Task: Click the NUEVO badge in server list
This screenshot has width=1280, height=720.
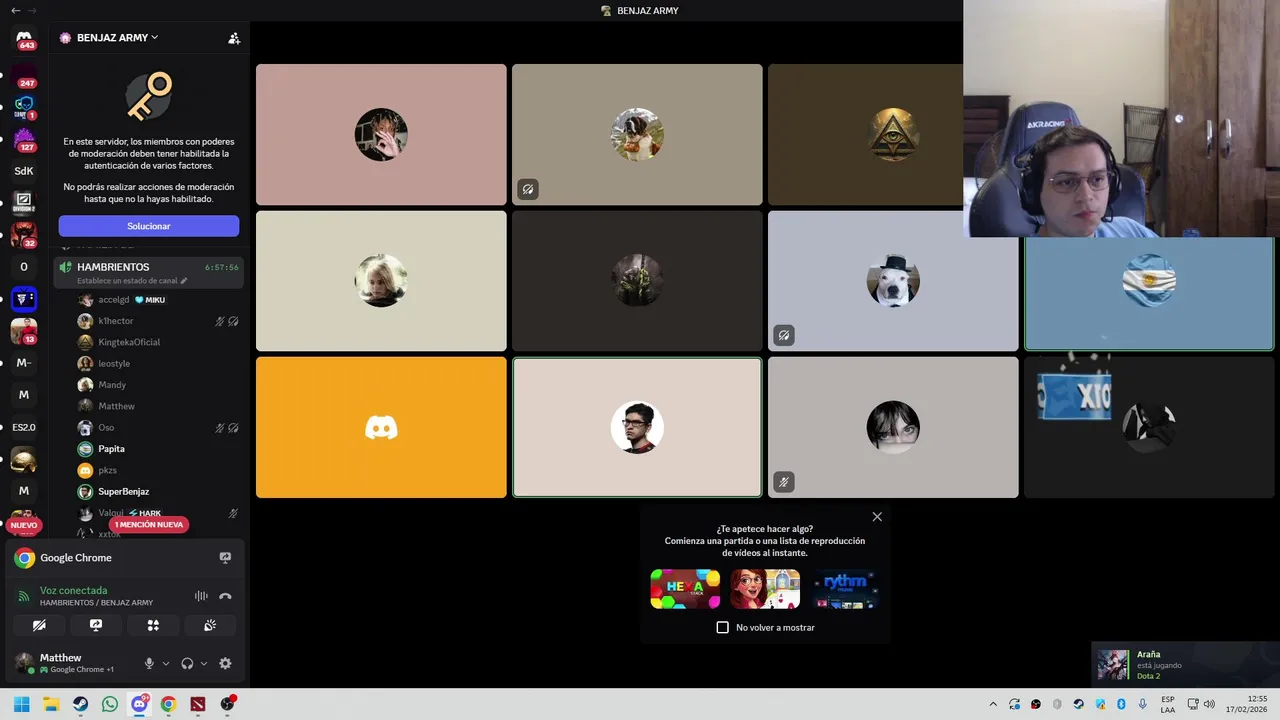Action: [24, 525]
